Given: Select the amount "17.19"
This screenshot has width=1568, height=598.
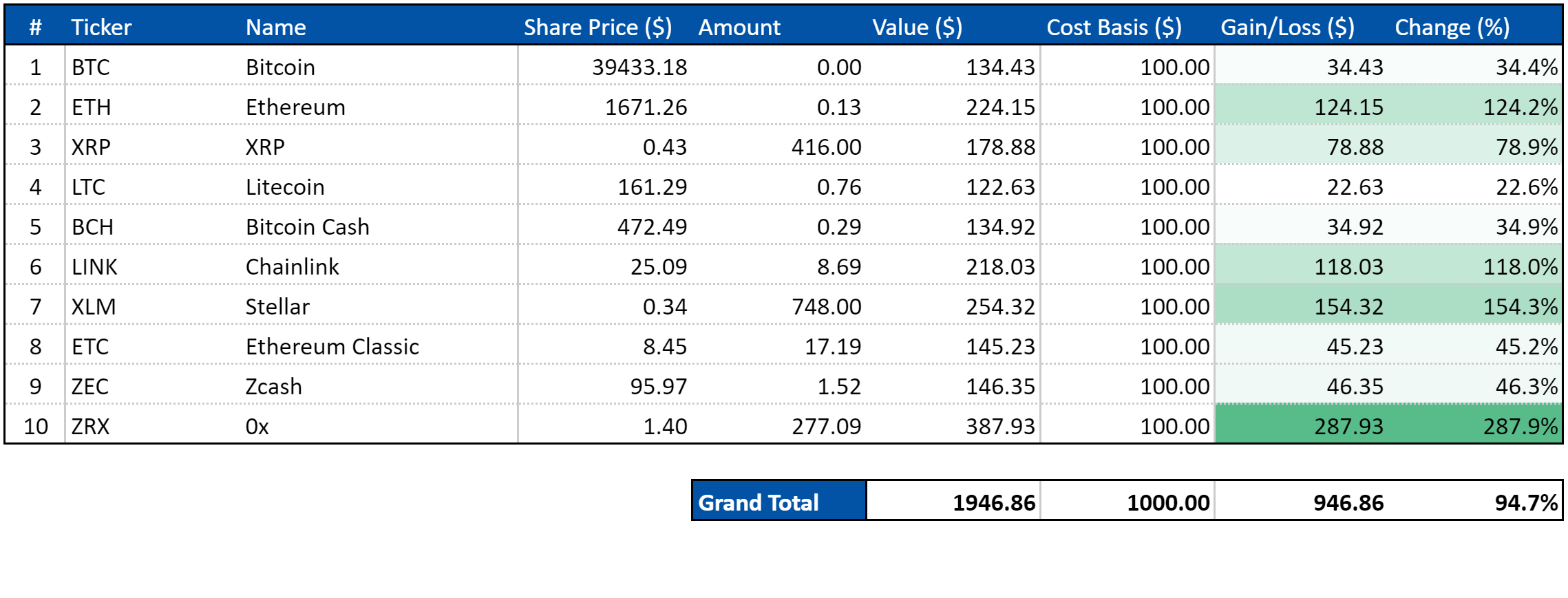Looking at the screenshot, I should [x=833, y=347].
